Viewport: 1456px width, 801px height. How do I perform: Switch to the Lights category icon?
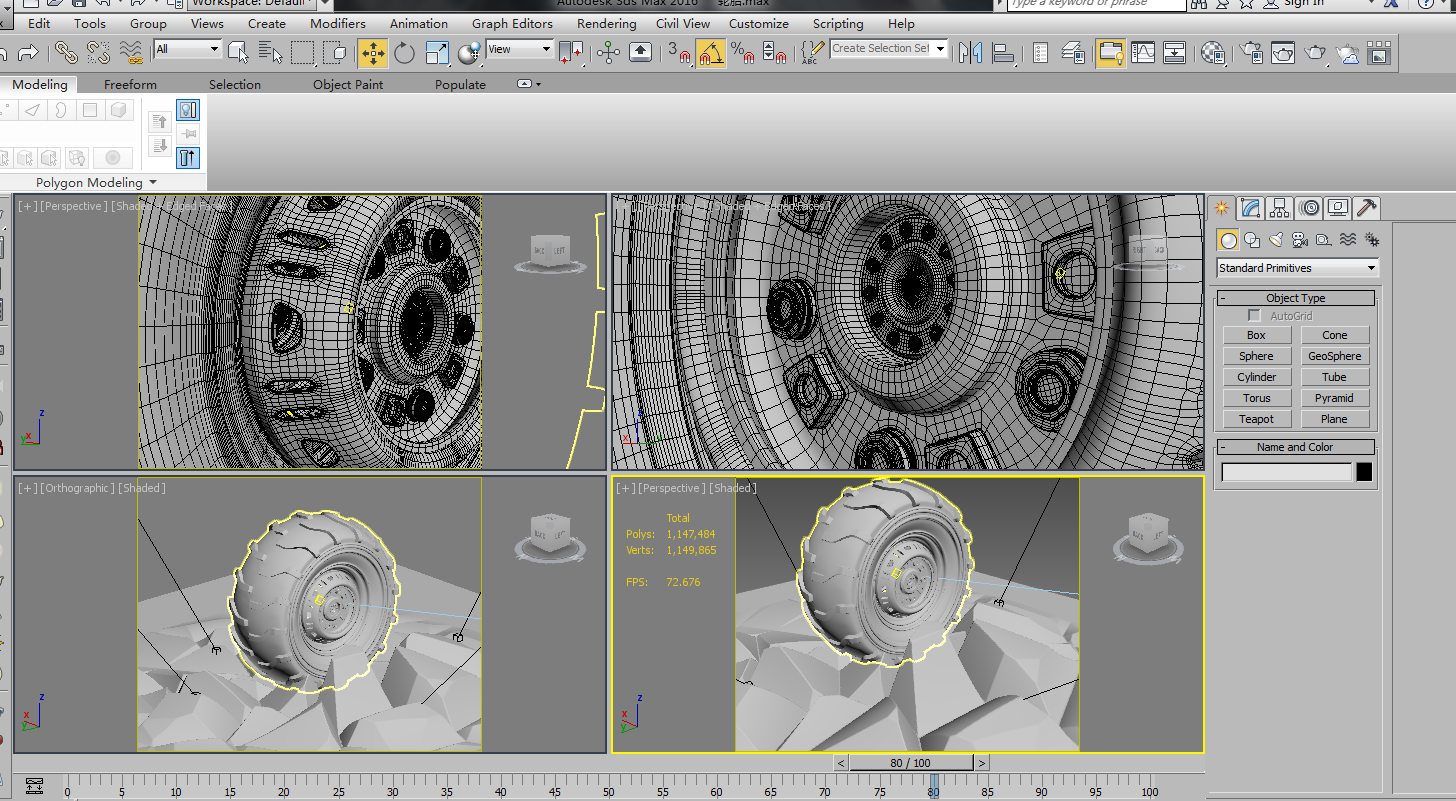point(1276,240)
